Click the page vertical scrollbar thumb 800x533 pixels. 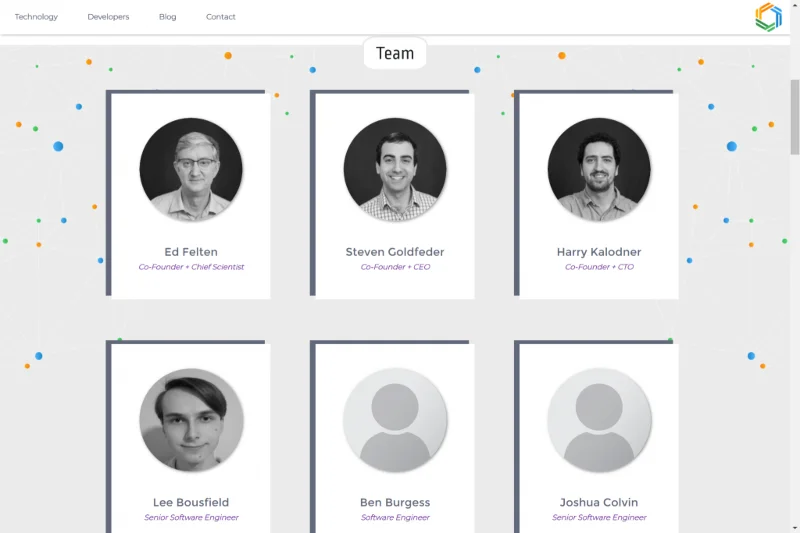[x=794, y=117]
